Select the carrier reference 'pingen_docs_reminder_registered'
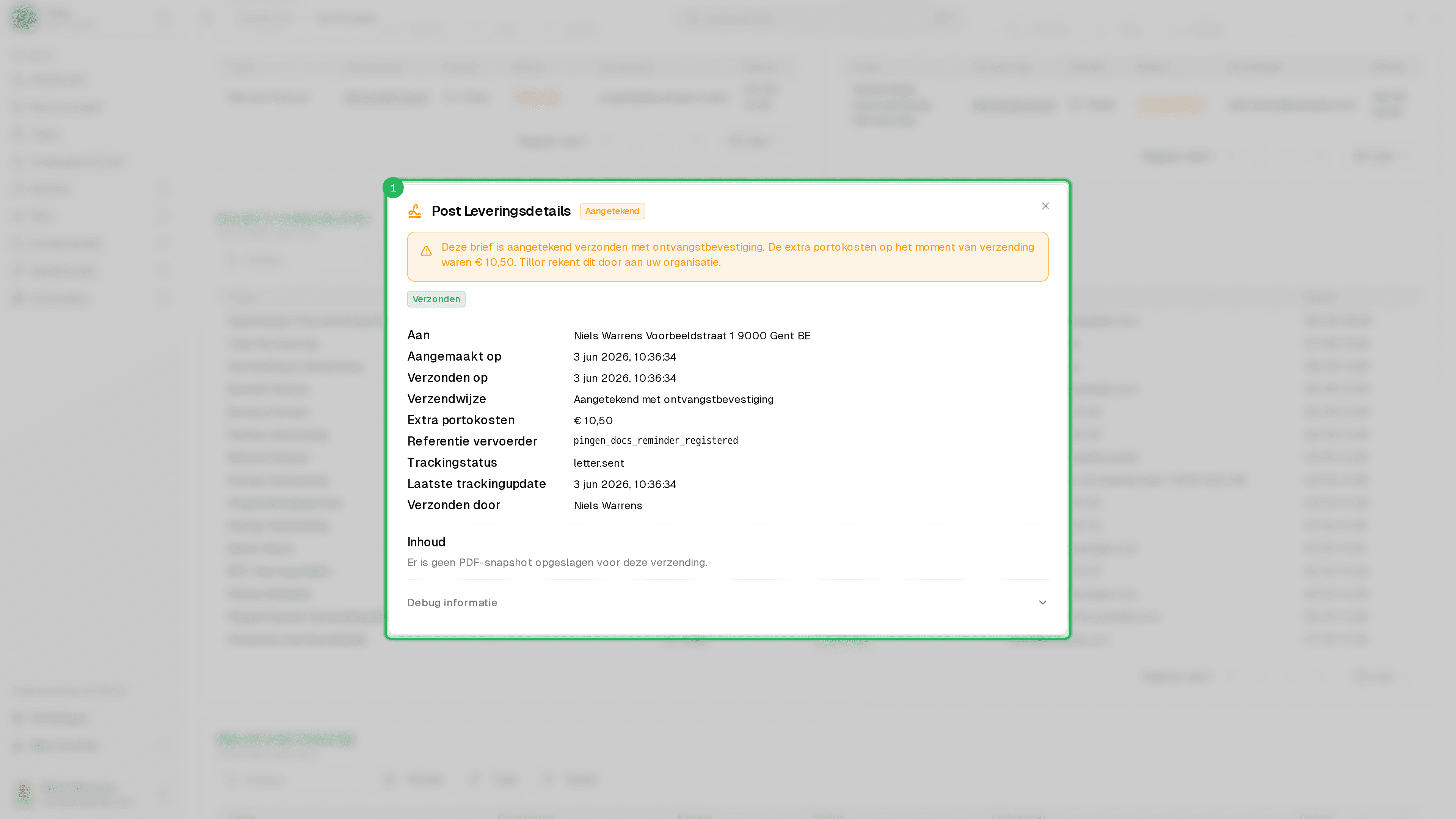The image size is (1456, 819). point(656,440)
